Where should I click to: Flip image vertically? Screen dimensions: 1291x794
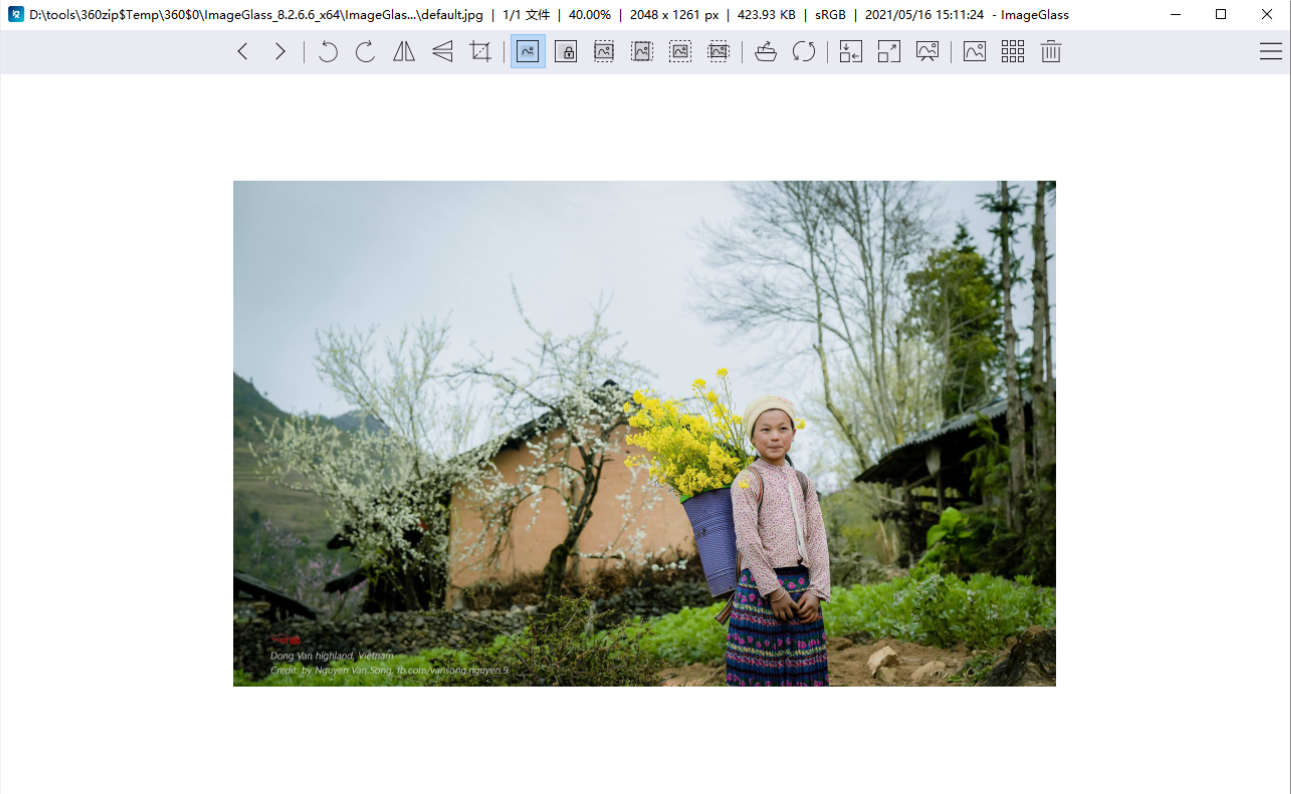coord(442,52)
